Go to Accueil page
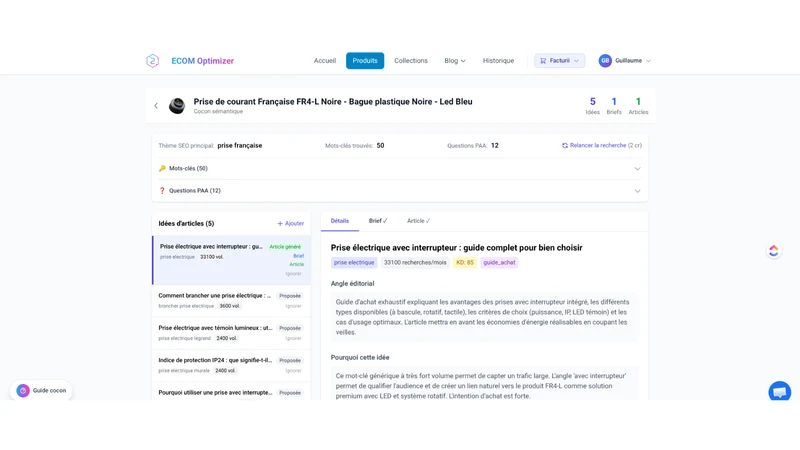The image size is (800, 450). pyautogui.click(x=324, y=61)
